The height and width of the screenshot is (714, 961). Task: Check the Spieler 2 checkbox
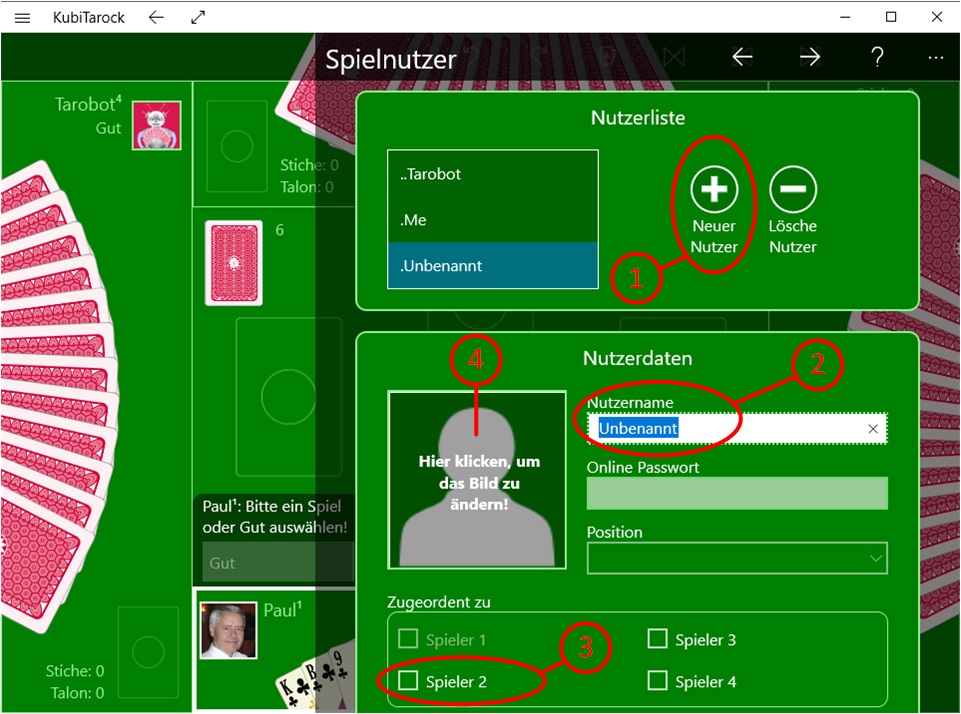408,681
